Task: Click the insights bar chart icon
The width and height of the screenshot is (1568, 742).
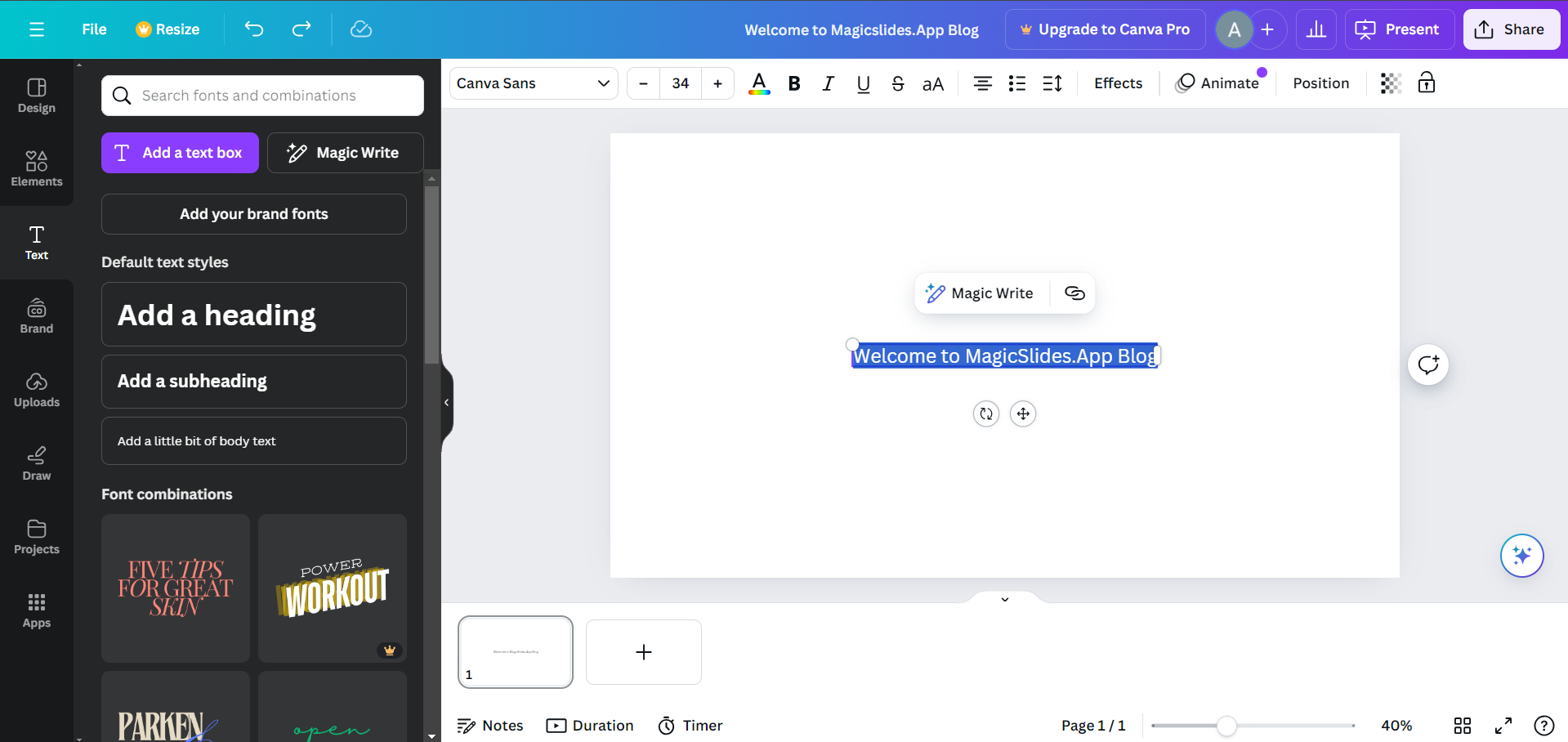Action: click(1316, 29)
